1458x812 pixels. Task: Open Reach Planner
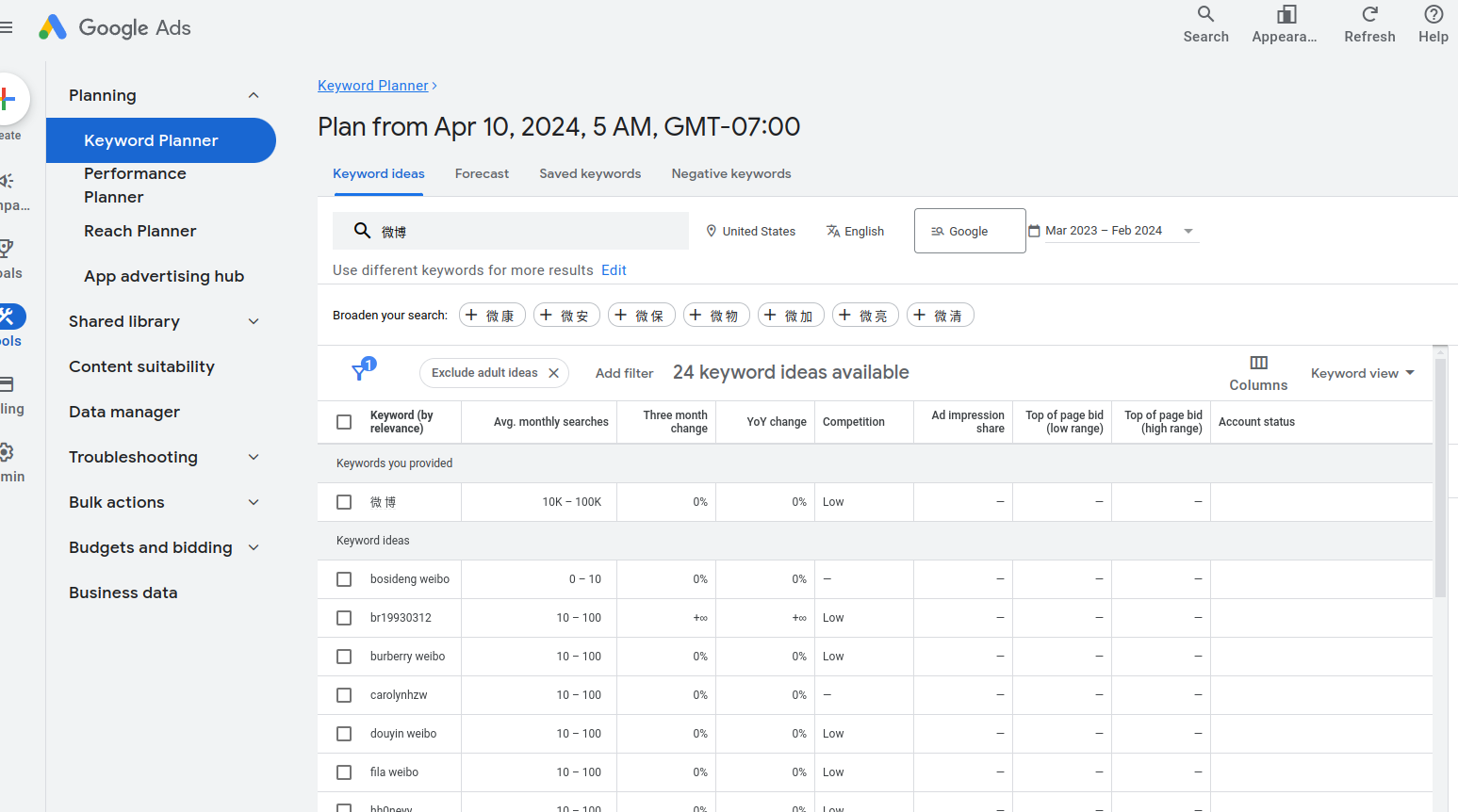click(x=140, y=231)
